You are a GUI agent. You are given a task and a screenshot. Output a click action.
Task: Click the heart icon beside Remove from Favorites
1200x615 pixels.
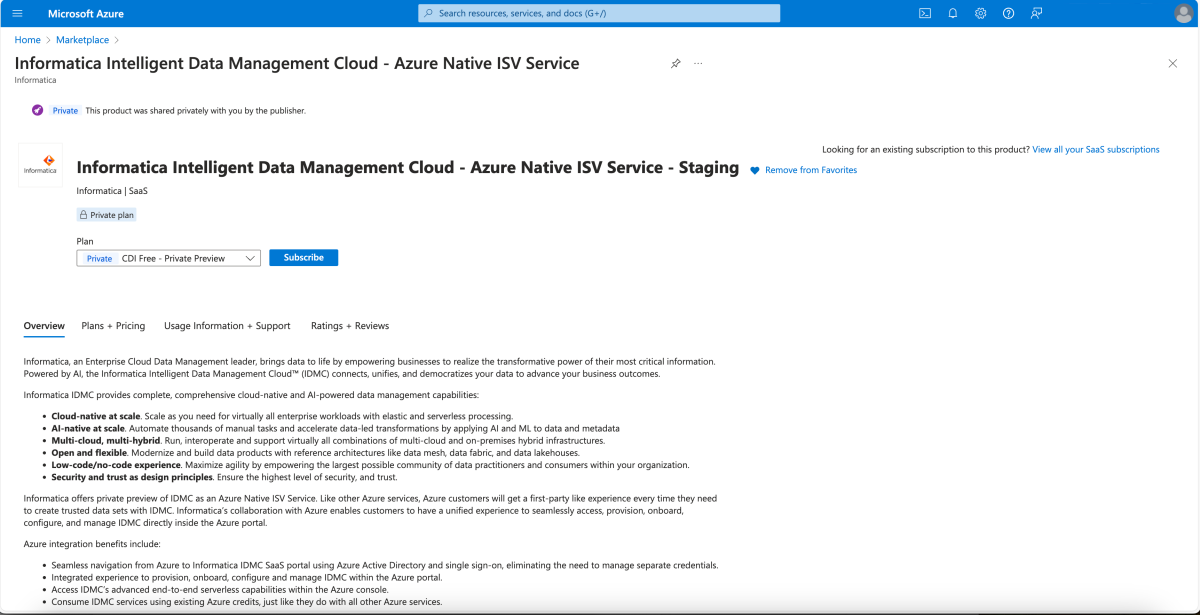755,171
